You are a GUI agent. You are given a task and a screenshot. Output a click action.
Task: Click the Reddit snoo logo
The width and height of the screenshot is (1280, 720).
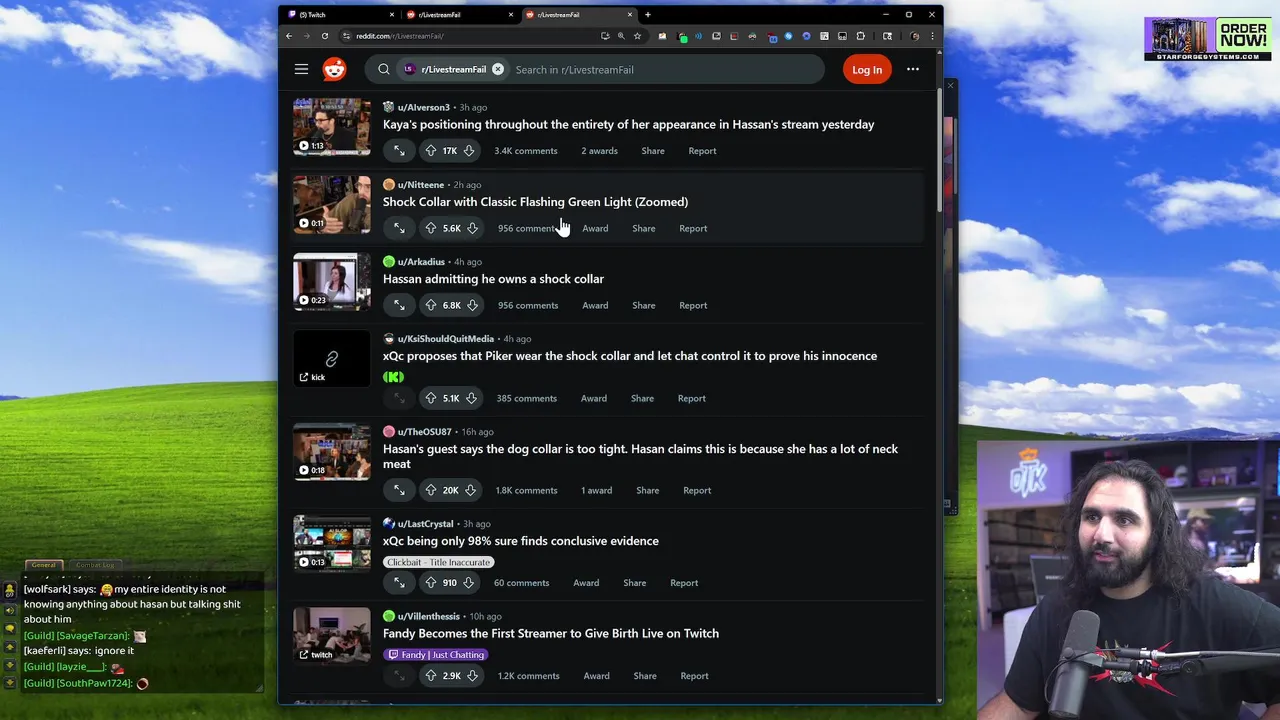point(334,69)
